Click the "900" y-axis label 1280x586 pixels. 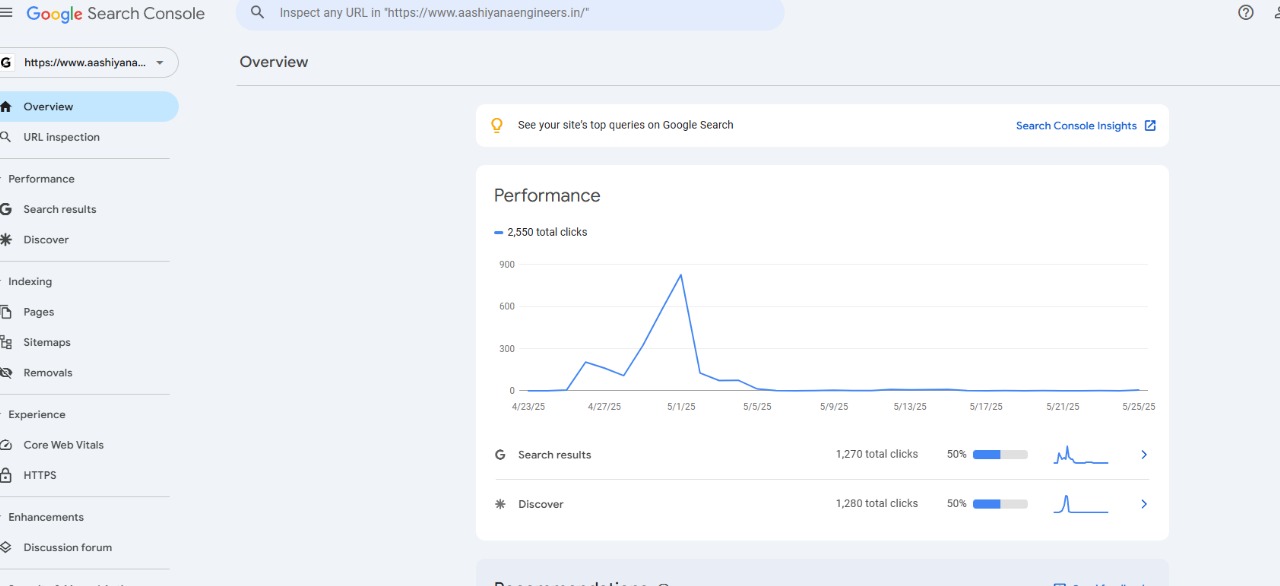coord(506,265)
